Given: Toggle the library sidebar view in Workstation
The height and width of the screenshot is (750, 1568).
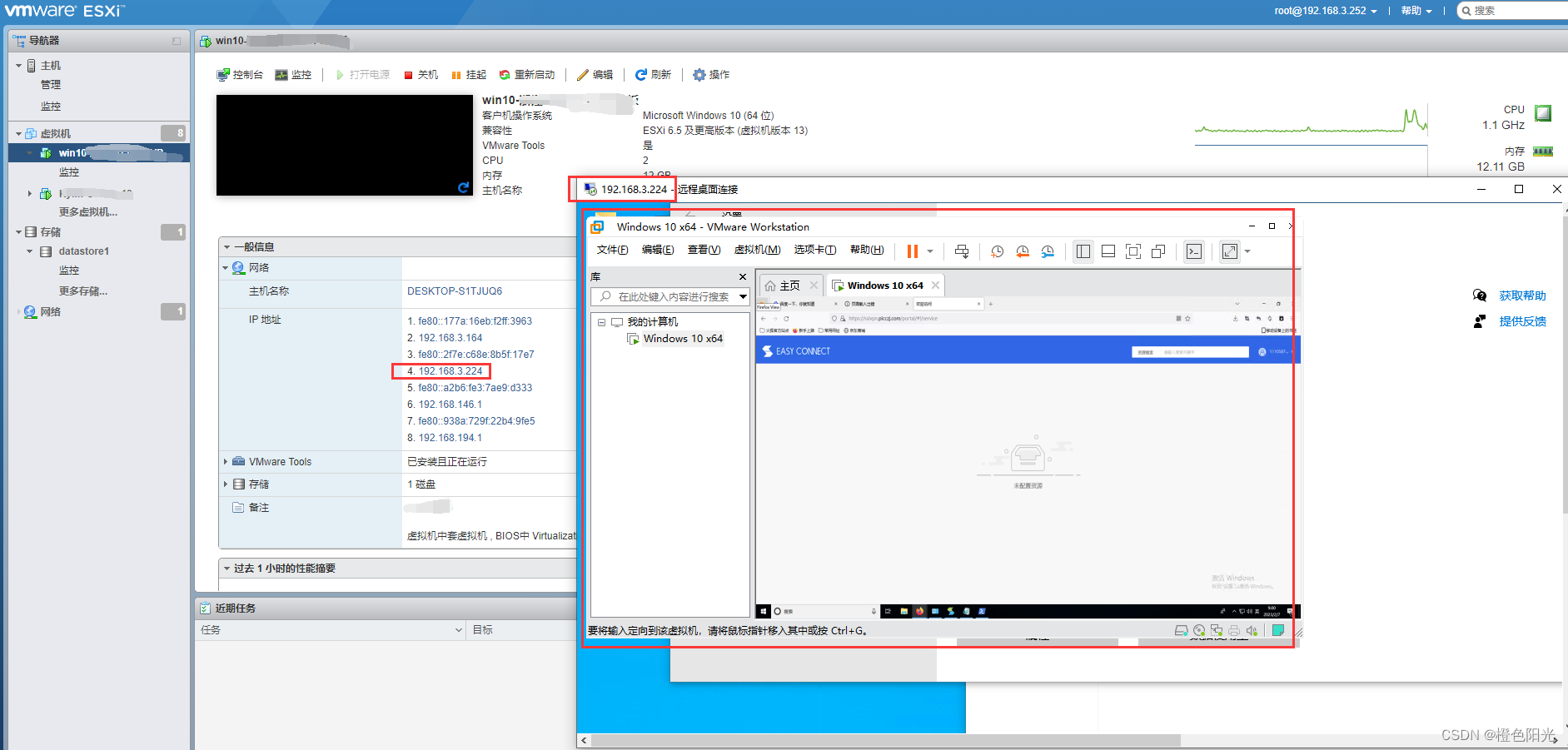Looking at the screenshot, I should coord(1083,251).
